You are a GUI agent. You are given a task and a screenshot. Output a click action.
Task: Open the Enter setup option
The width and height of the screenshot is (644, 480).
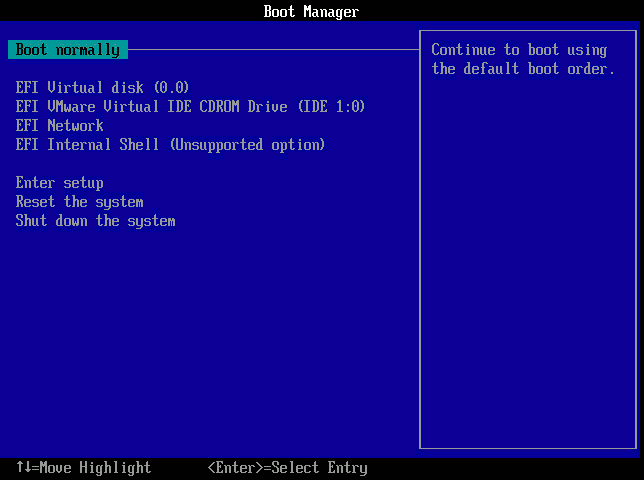pyautogui.click(x=60, y=183)
